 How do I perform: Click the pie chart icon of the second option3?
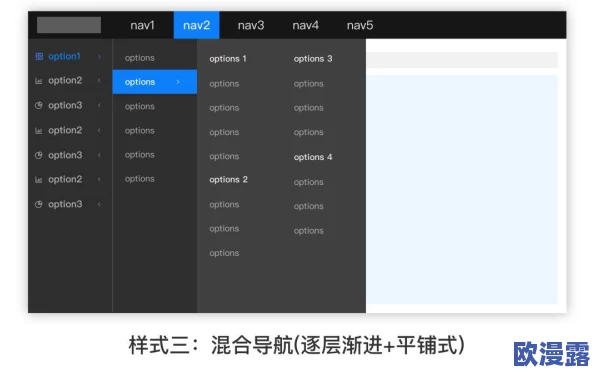(x=39, y=155)
